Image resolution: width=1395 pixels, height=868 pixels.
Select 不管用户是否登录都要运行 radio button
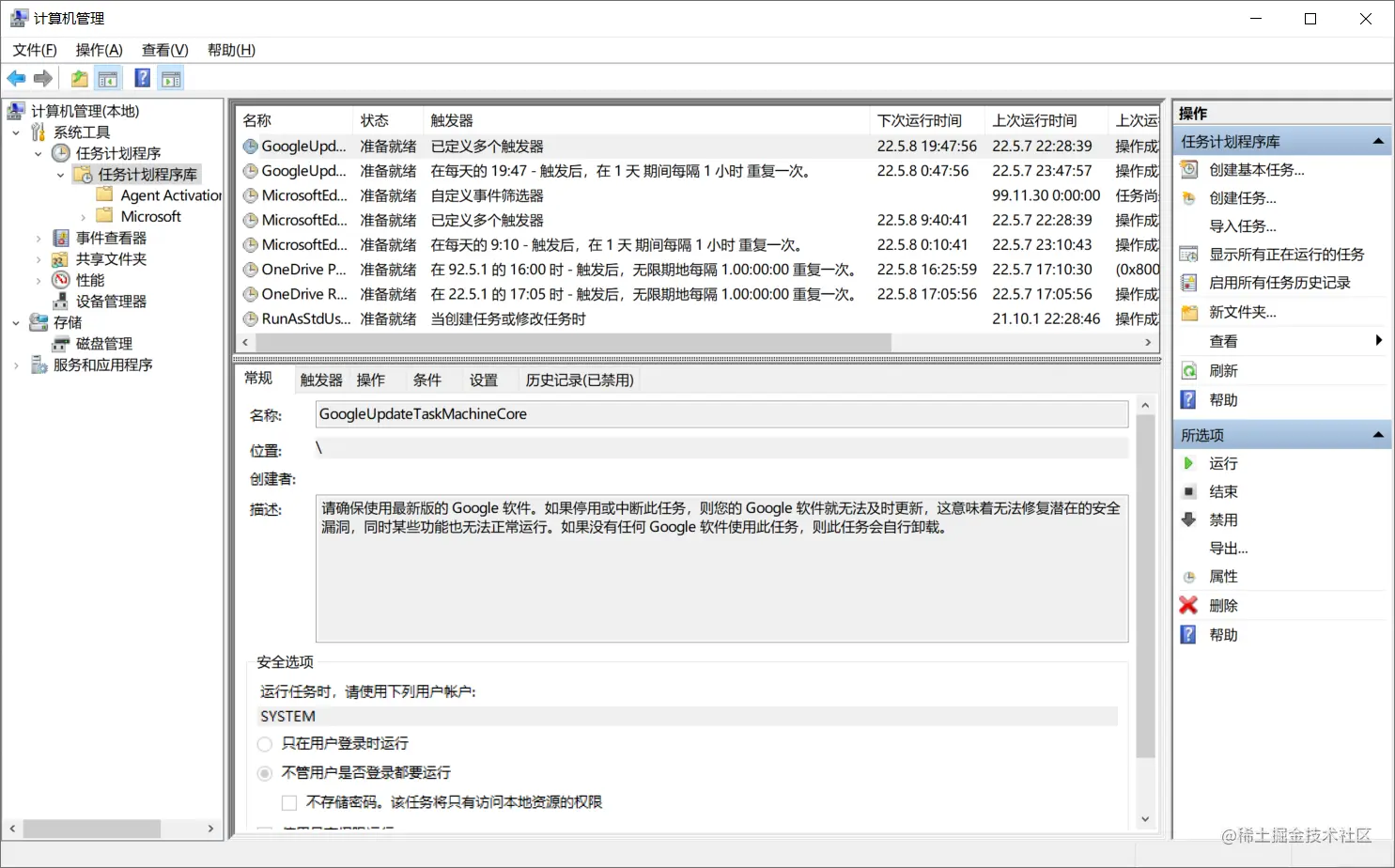point(265,773)
